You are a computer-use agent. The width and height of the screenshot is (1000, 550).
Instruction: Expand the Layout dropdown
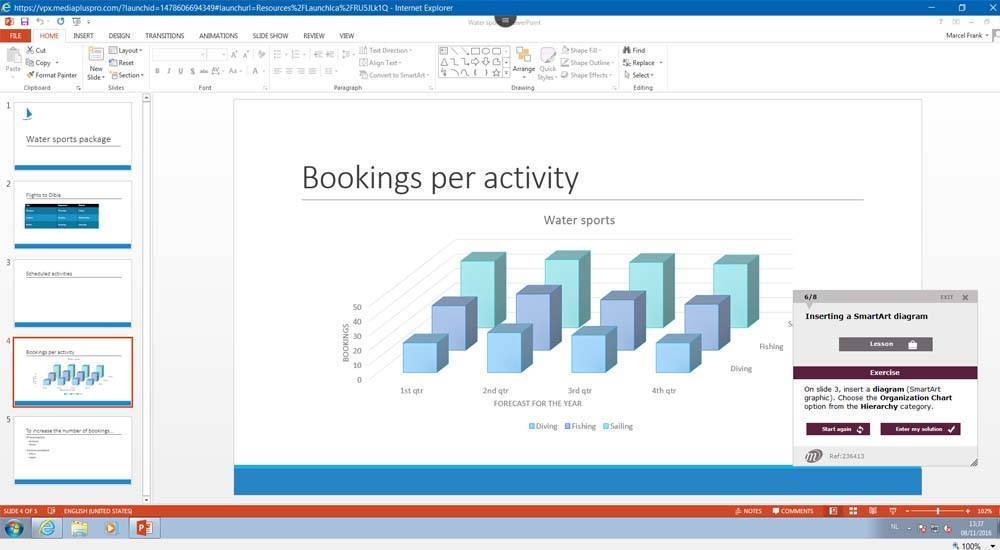click(126, 50)
